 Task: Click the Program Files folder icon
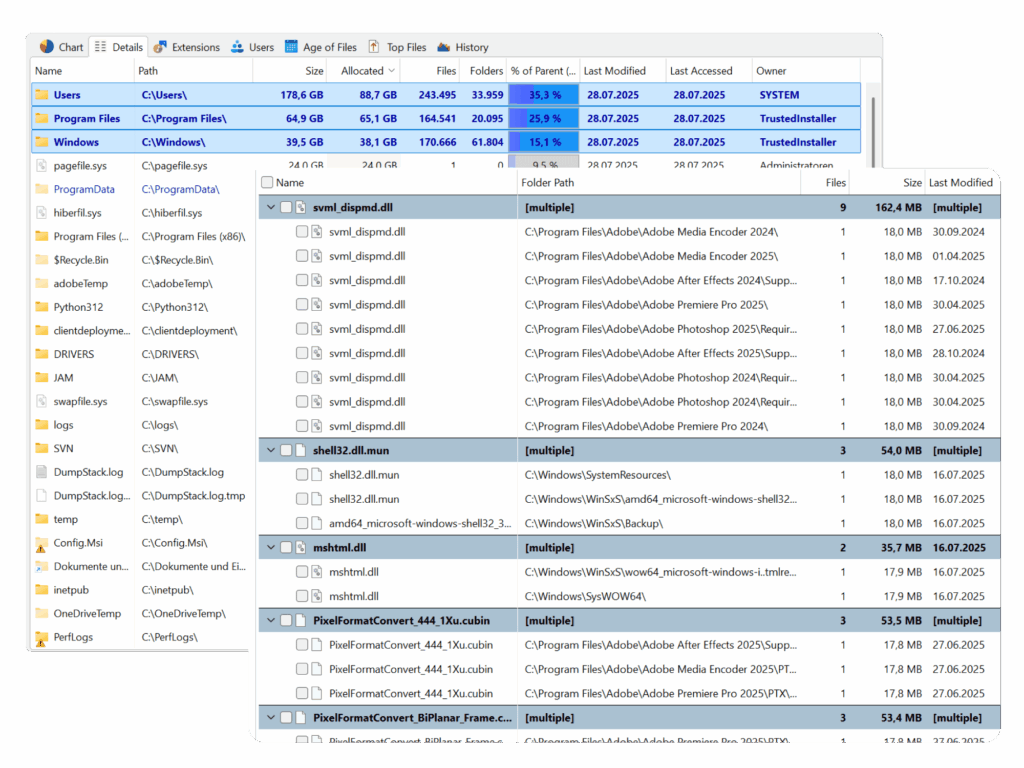42,118
